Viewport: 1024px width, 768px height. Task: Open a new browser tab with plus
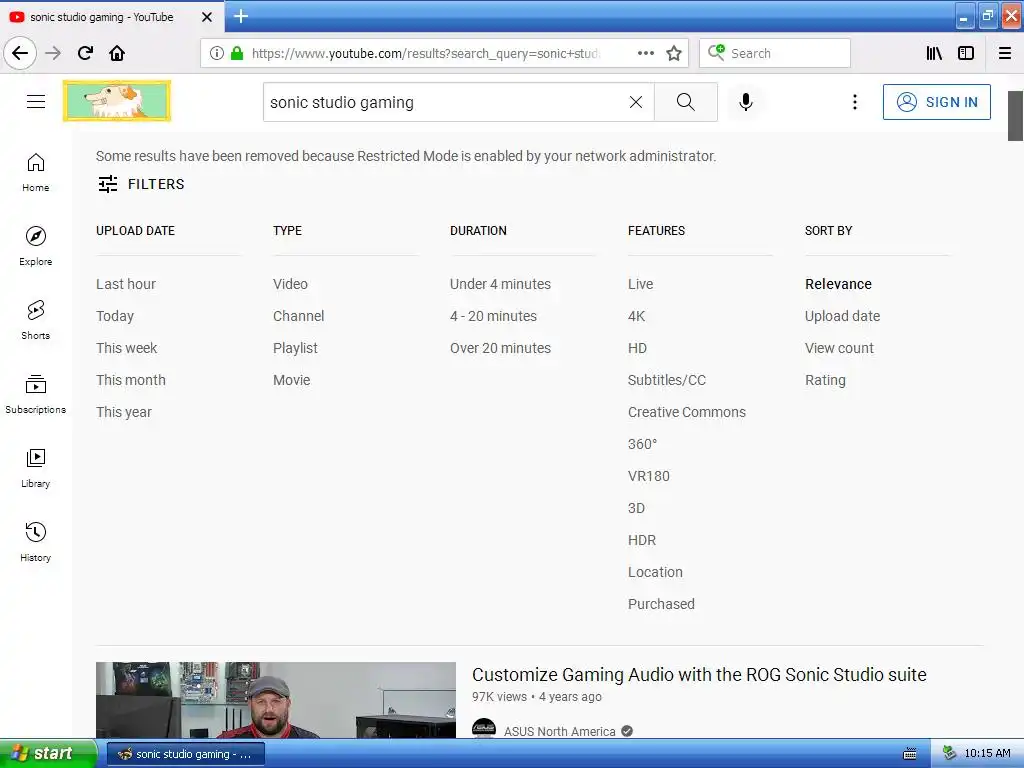tap(241, 16)
